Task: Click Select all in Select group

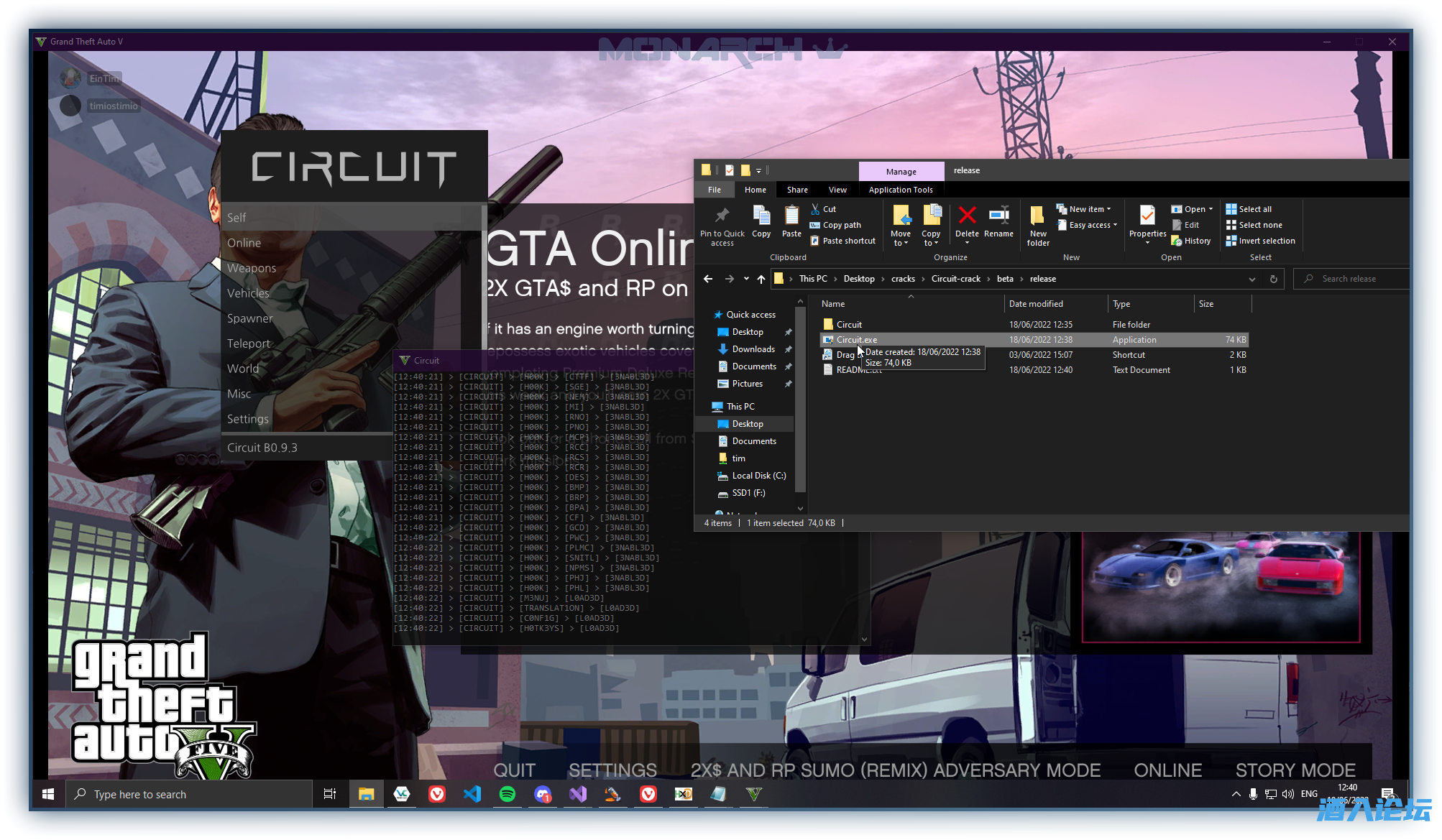Action: click(x=1249, y=209)
